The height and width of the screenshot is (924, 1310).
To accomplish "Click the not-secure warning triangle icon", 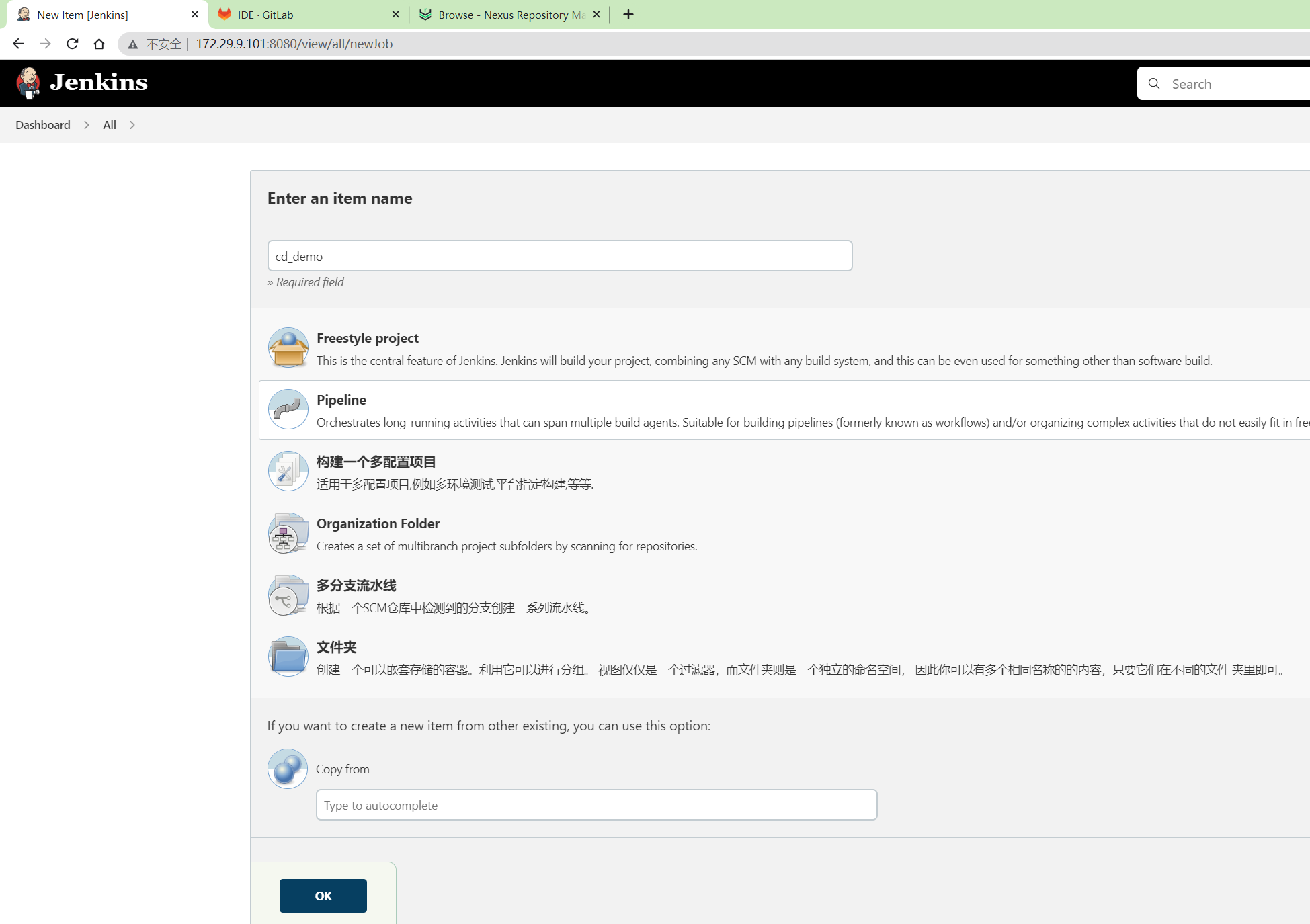I will [133, 44].
